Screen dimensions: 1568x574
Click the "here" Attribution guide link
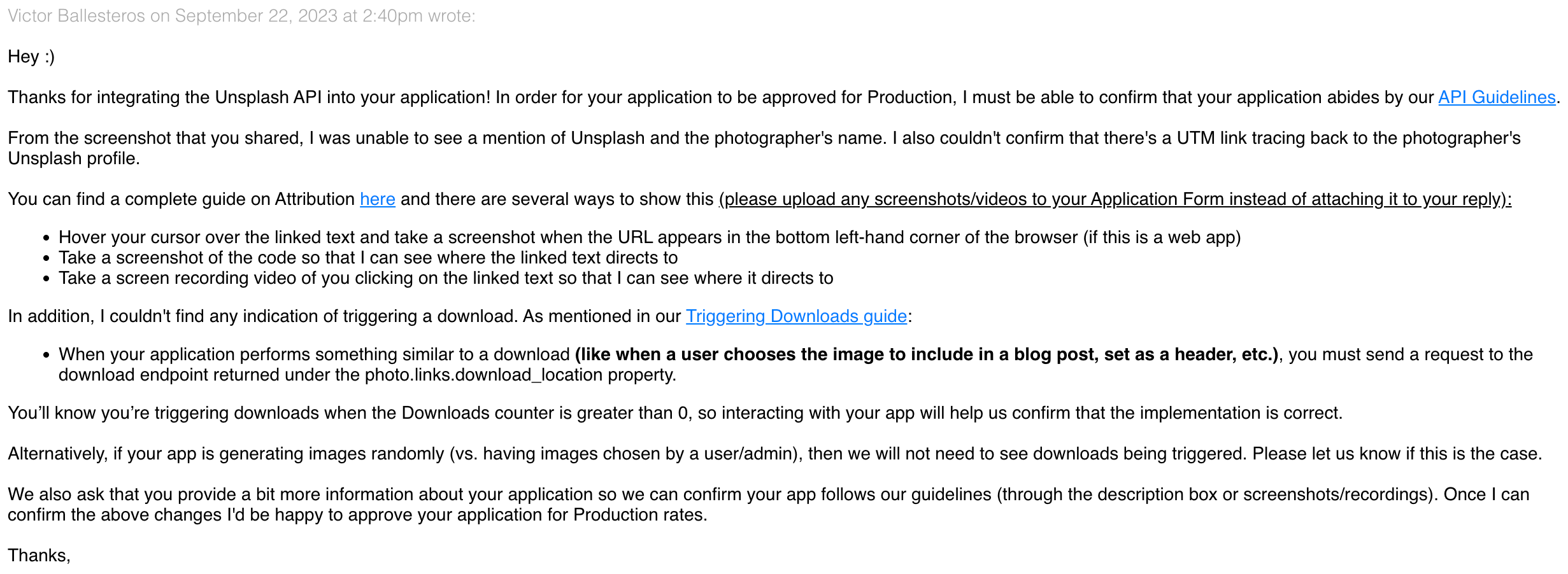pyautogui.click(x=377, y=199)
